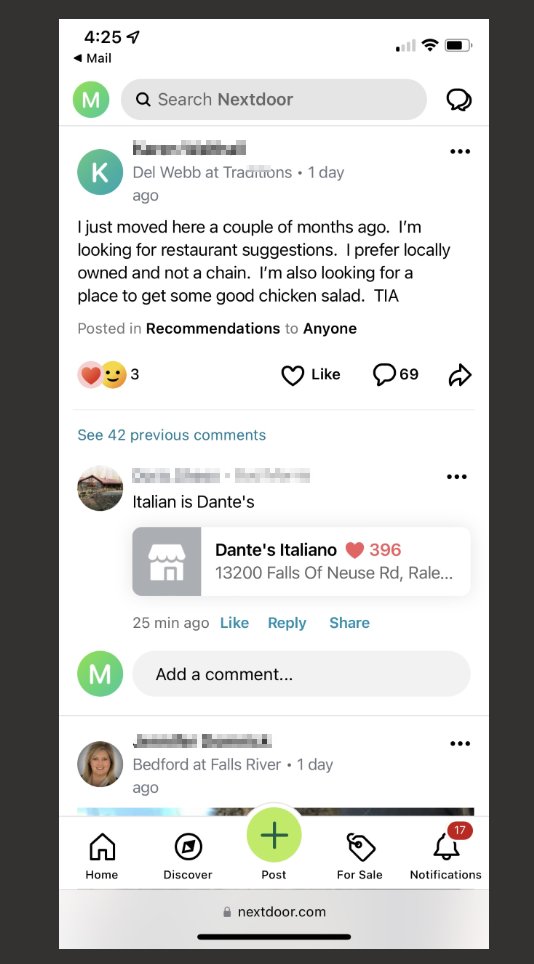This screenshot has width=534, height=964.
Task: Open options menu for Del Webb post
Action: [x=460, y=152]
